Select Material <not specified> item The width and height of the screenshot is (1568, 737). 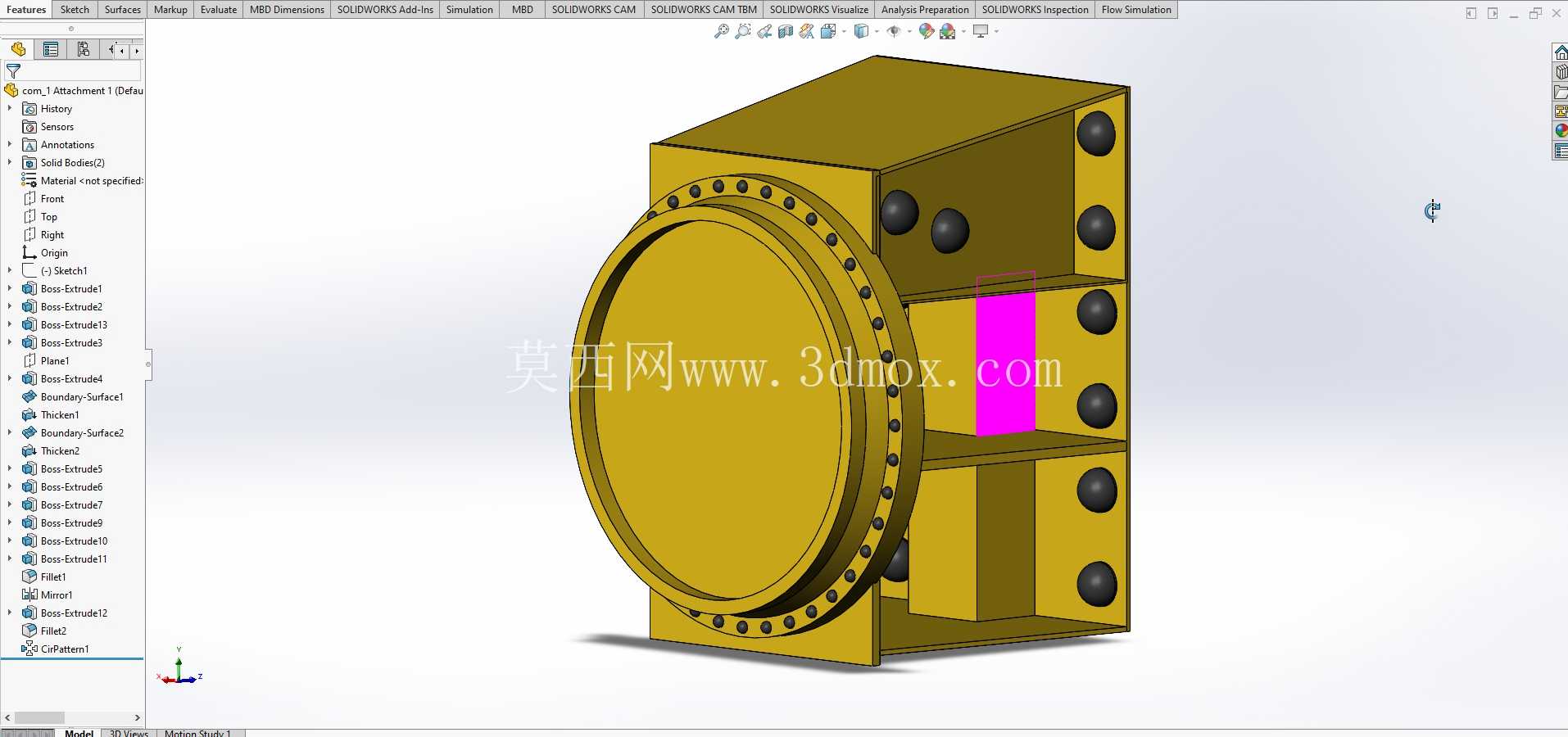click(x=82, y=181)
